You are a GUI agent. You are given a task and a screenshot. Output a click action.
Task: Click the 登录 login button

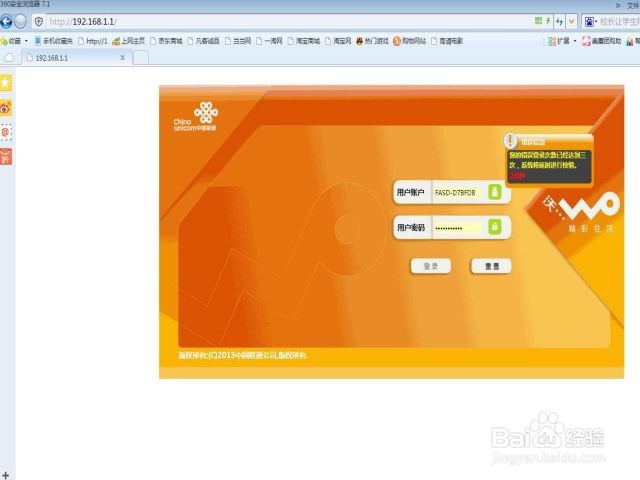click(x=431, y=266)
